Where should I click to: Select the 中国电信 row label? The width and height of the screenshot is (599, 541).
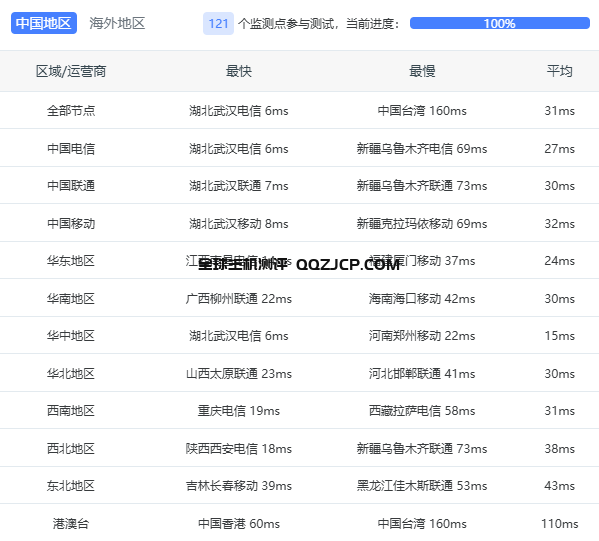point(71,149)
